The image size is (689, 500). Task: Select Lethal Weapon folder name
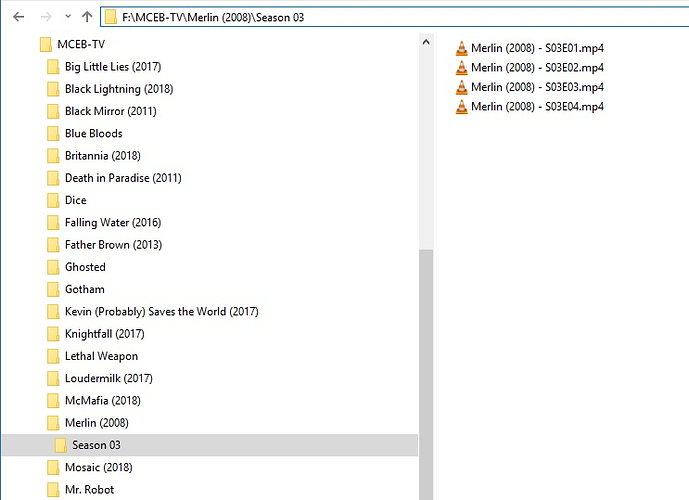point(102,356)
